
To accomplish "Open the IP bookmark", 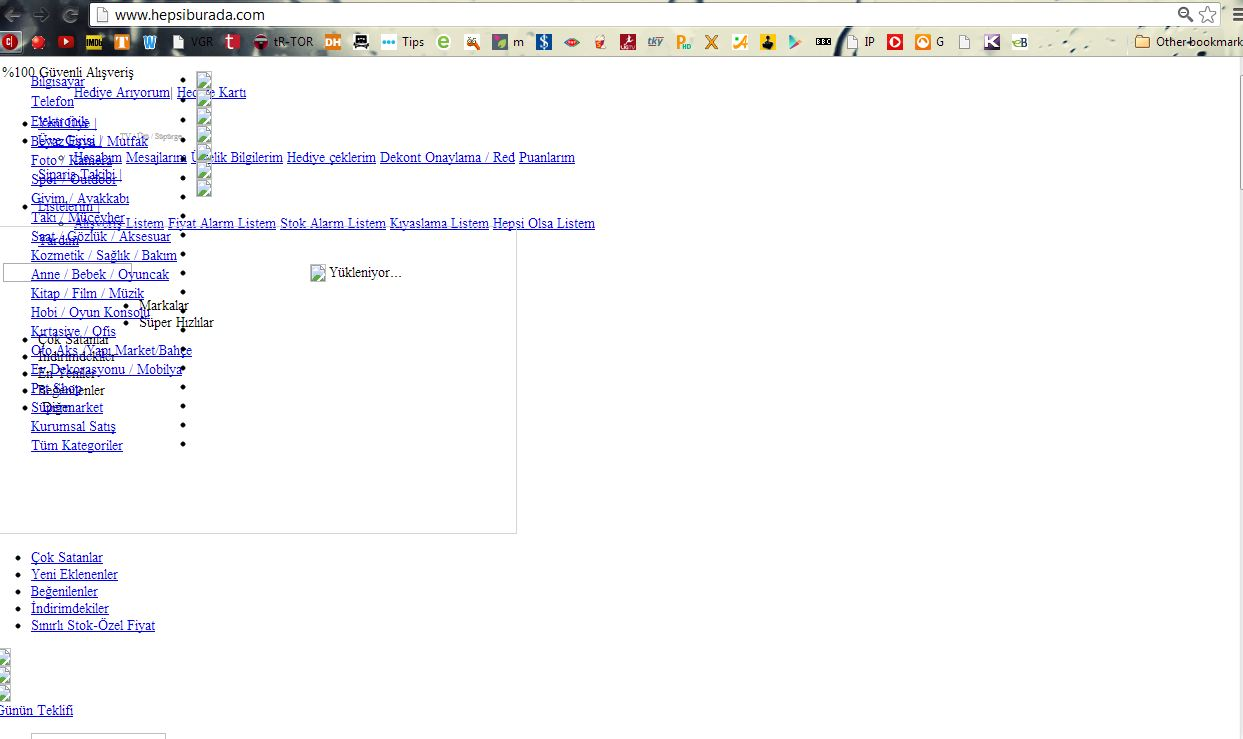I will click(x=861, y=42).
